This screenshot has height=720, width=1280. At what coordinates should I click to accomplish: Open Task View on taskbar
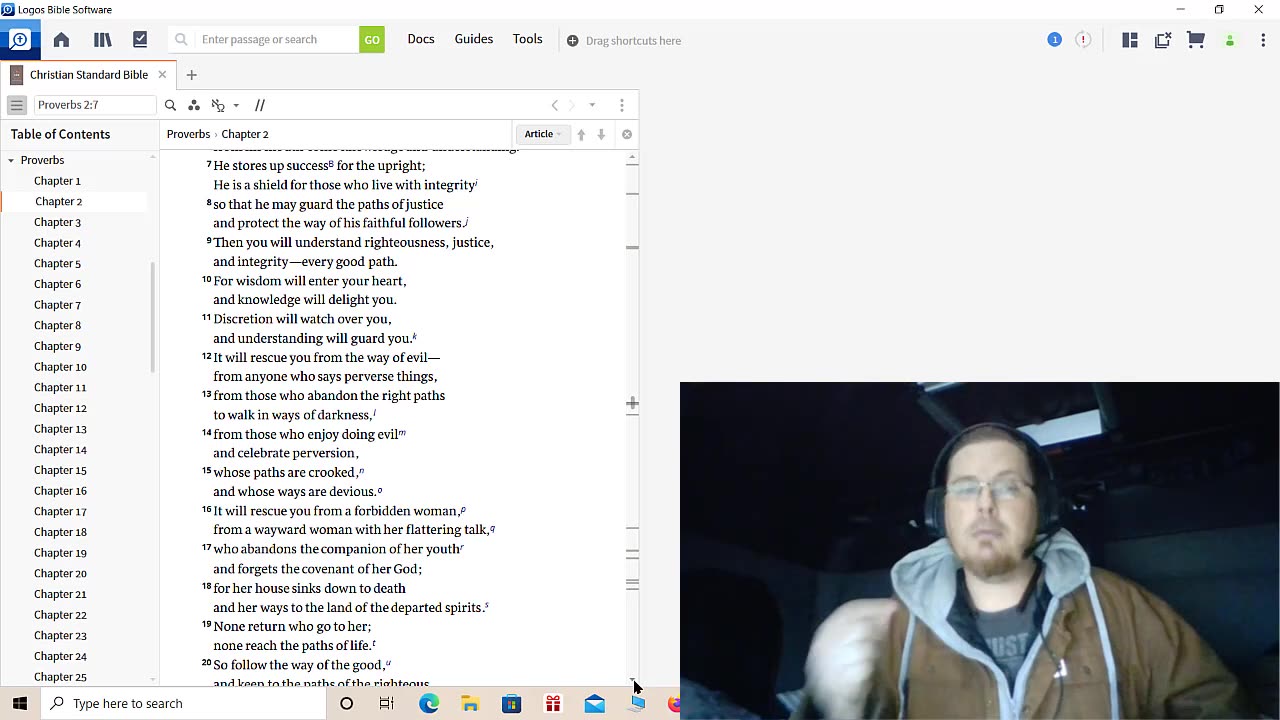[387, 704]
